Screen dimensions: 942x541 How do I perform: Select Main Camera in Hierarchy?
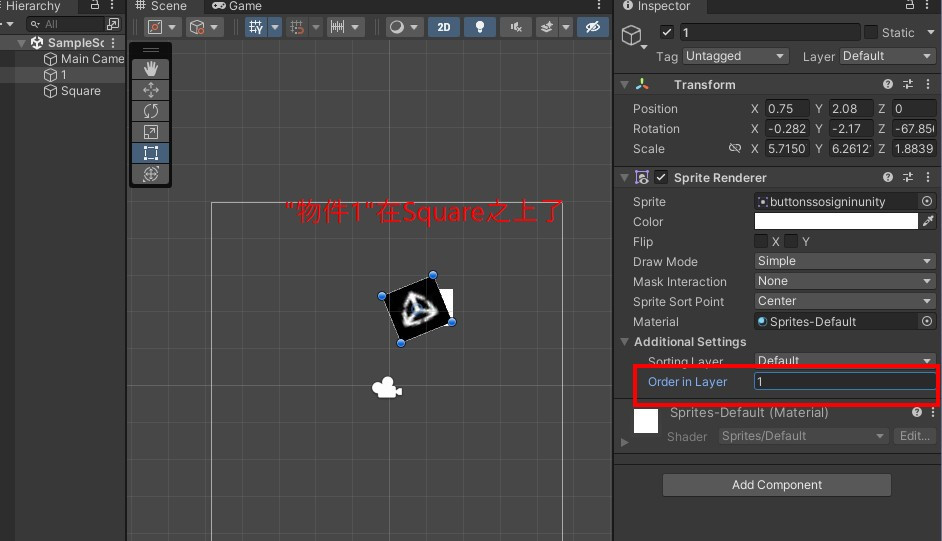84,59
